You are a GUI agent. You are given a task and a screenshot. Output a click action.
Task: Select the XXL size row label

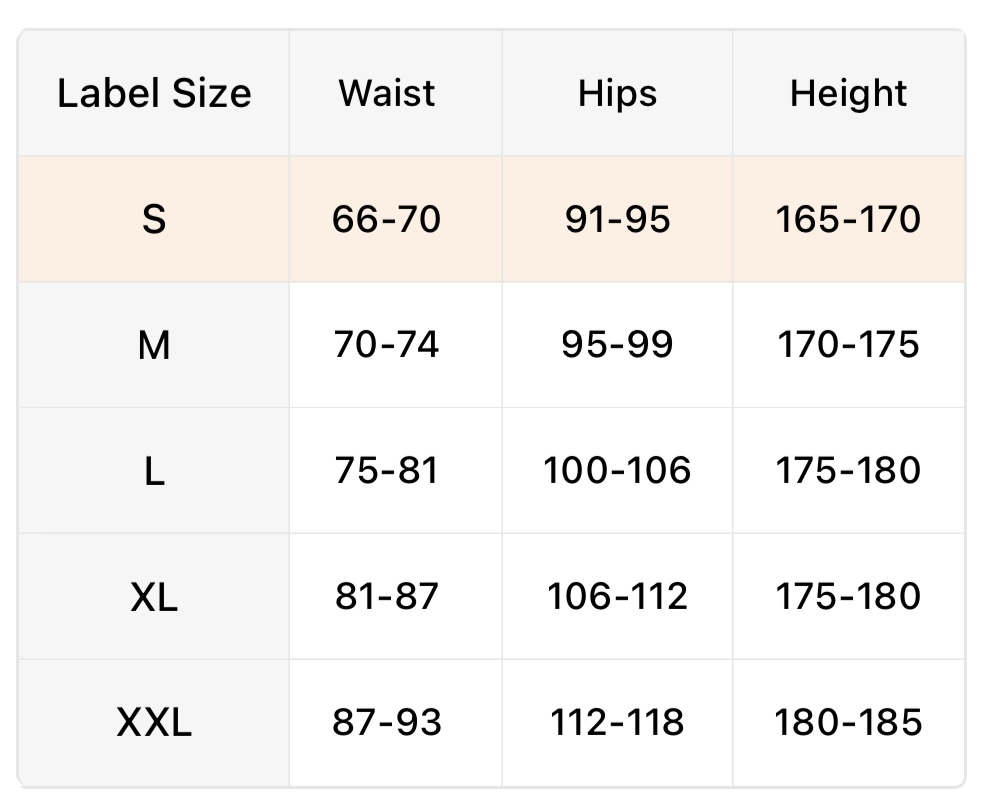[x=154, y=722]
